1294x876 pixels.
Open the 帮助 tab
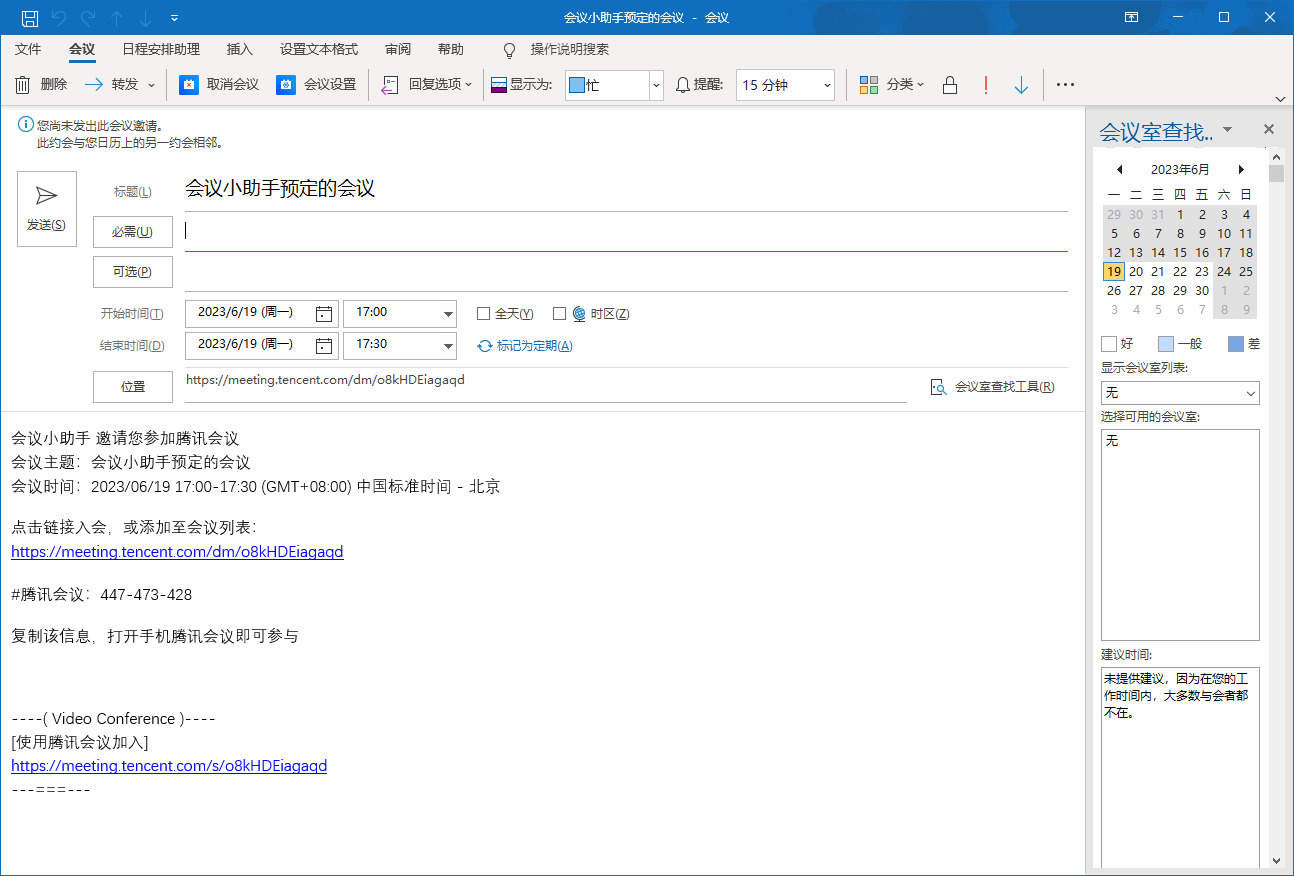point(451,49)
